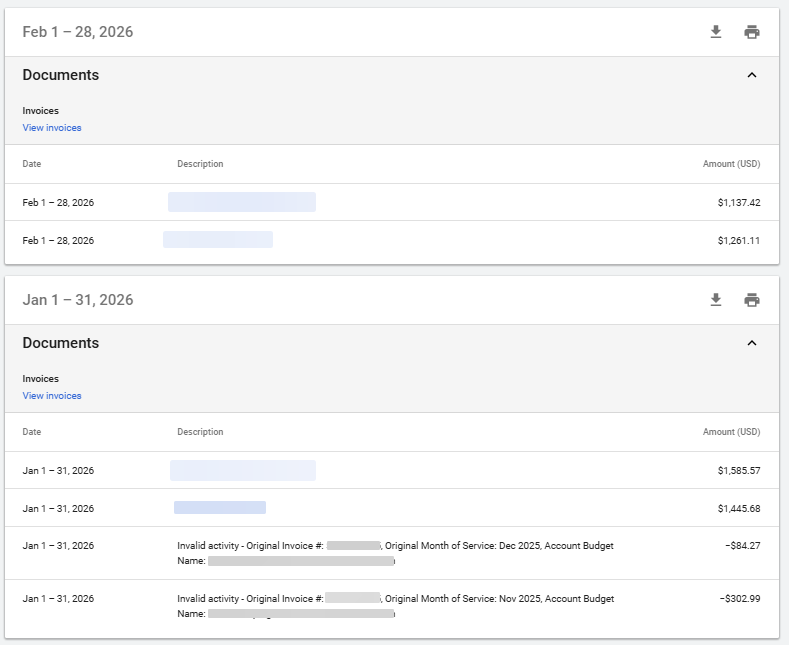
Task: Click the date cell of the −$302.99 row
Action: click(58, 599)
